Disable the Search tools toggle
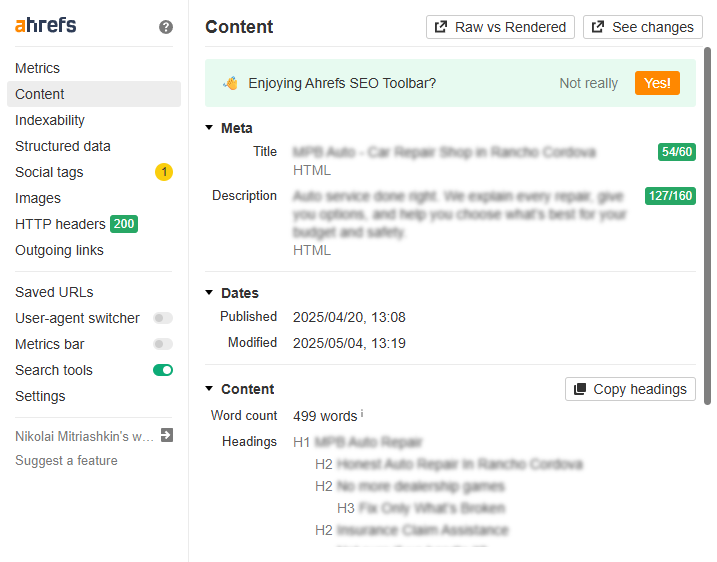717x562 pixels. [162, 370]
